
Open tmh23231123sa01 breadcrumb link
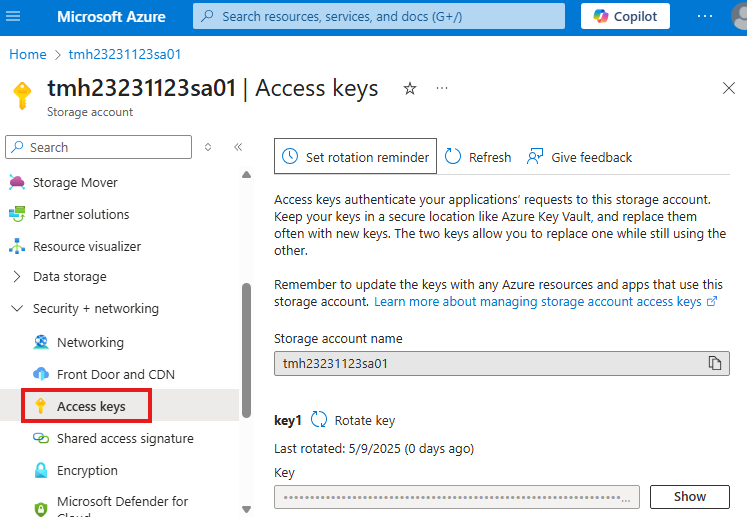pos(125,54)
